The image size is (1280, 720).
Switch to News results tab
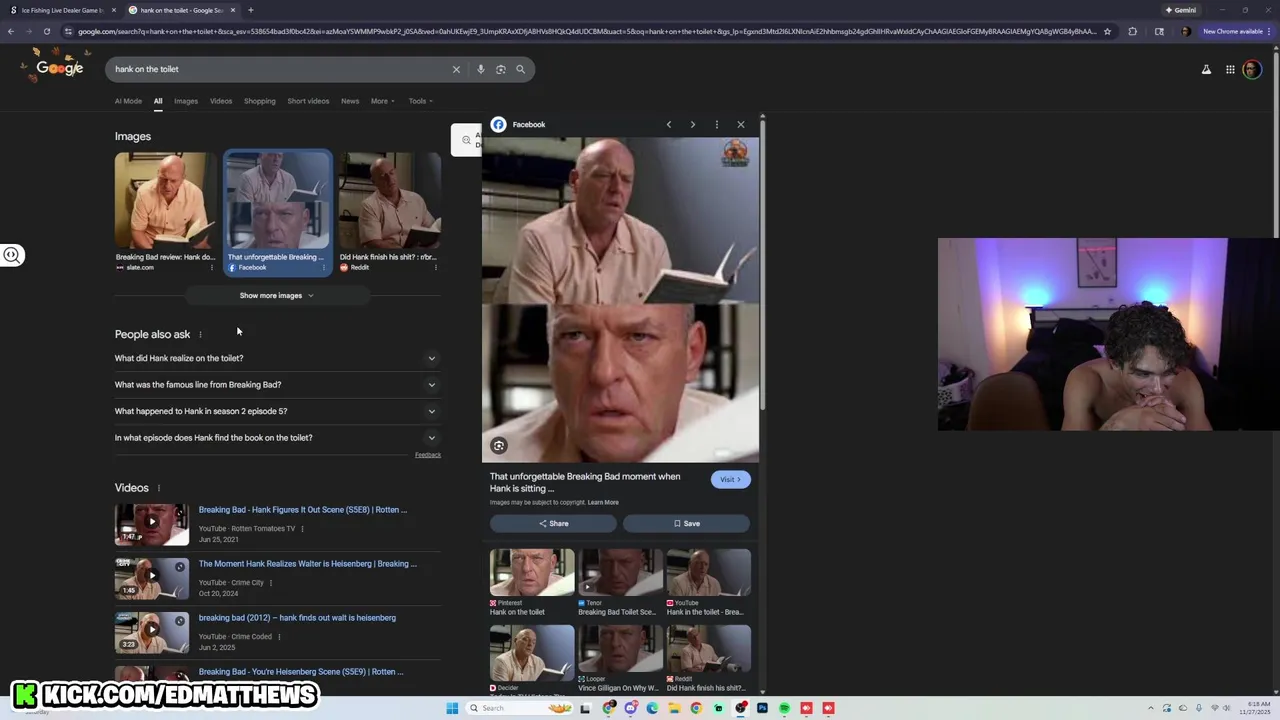350,101
